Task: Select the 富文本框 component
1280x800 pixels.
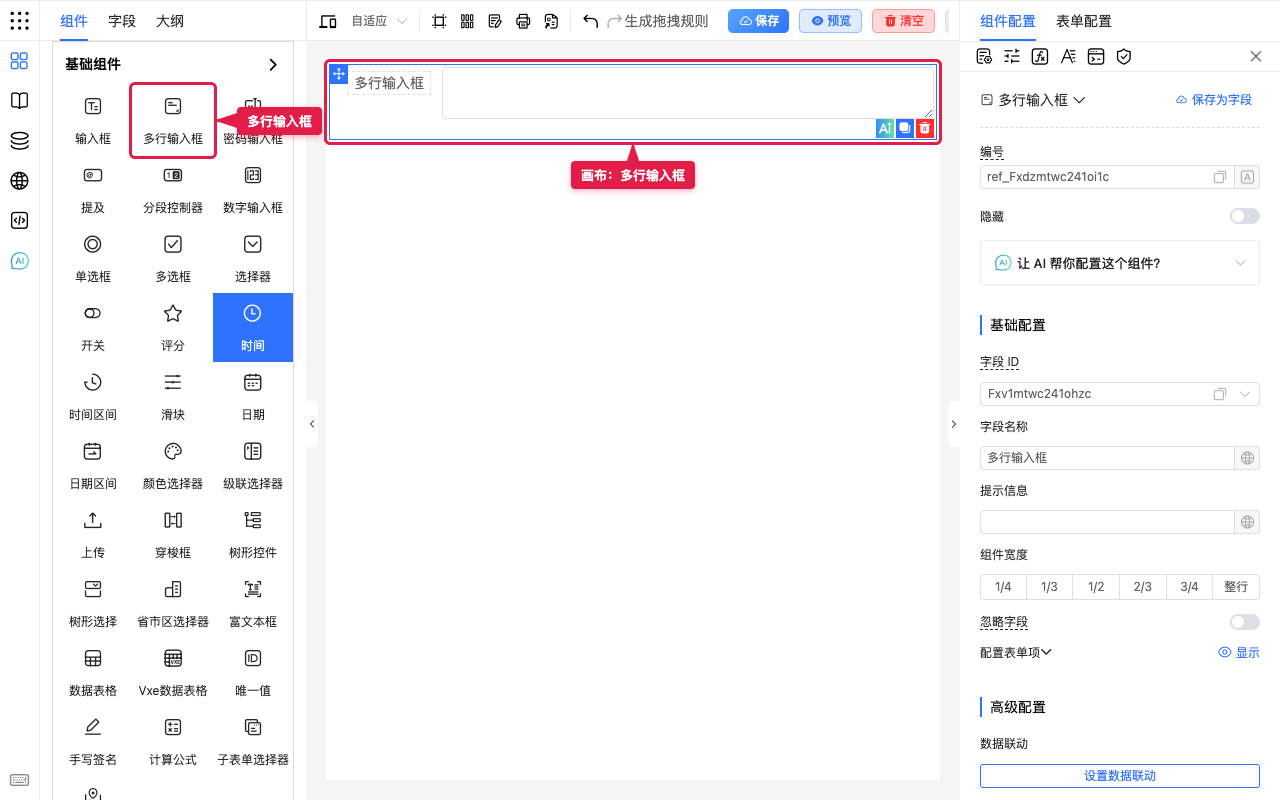Action: click(253, 603)
